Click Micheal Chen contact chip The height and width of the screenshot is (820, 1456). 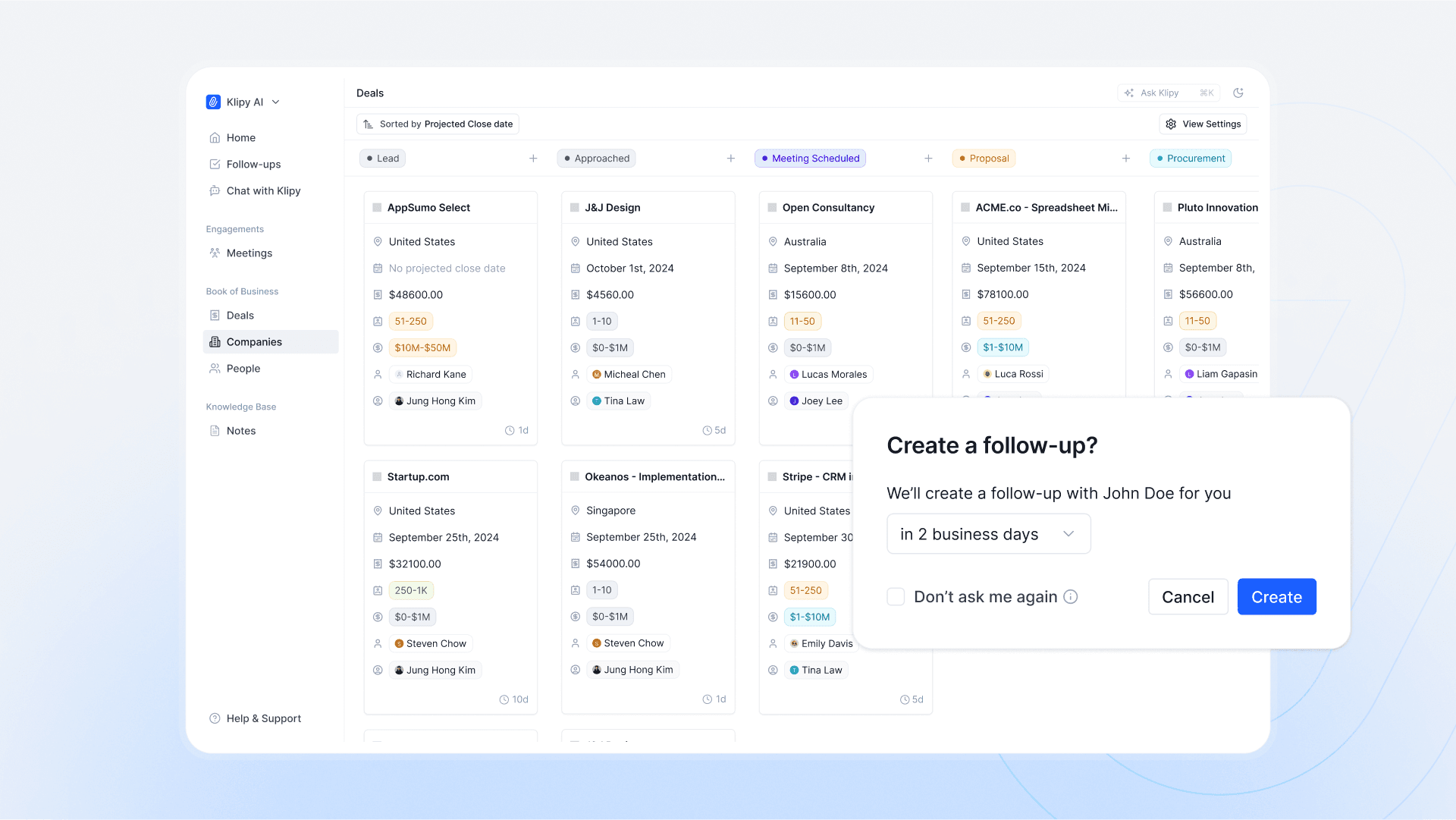629,375
